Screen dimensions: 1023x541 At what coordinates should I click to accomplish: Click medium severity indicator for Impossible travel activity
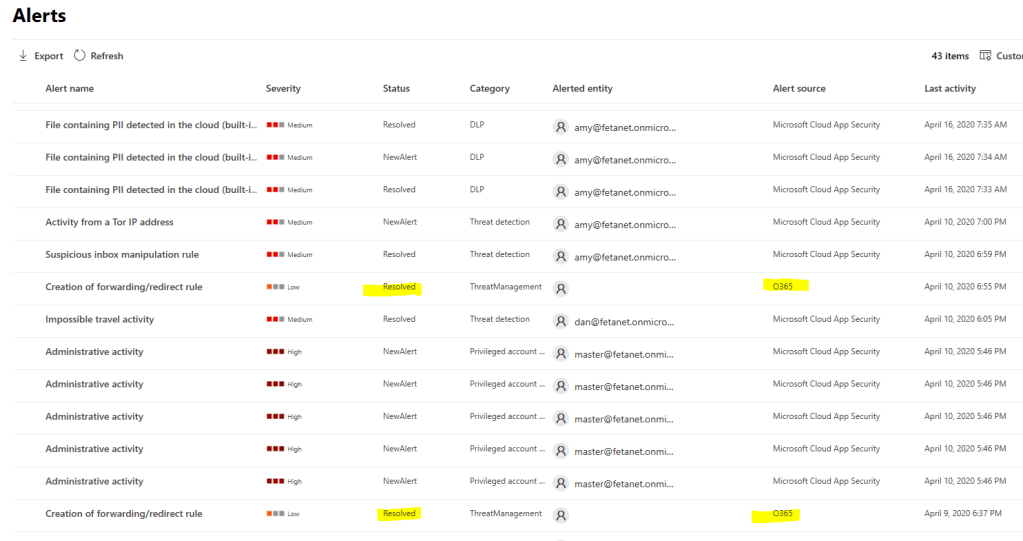(x=275, y=320)
